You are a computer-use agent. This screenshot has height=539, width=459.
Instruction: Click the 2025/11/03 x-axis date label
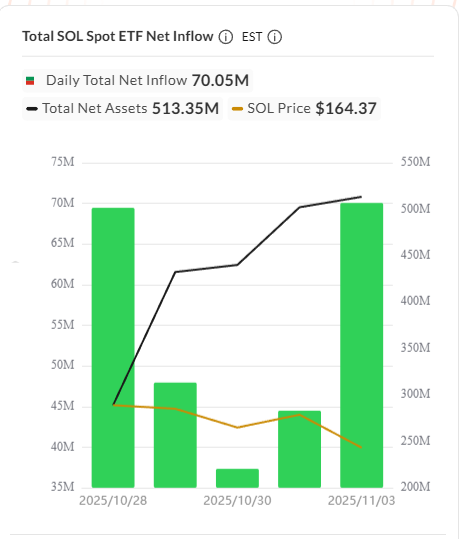click(x=361, y=500)
